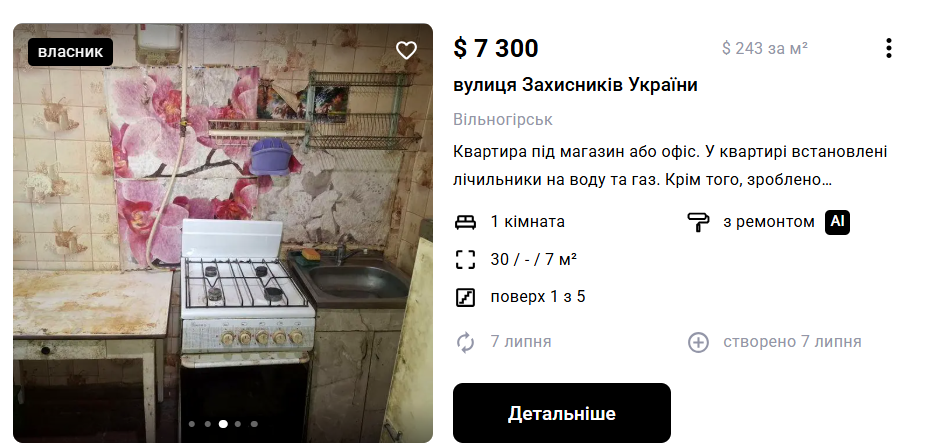The image size is (927, 447).
Task: Click the stairs floor icon beside поверх 1 з 5
Action: click(465, 297)
